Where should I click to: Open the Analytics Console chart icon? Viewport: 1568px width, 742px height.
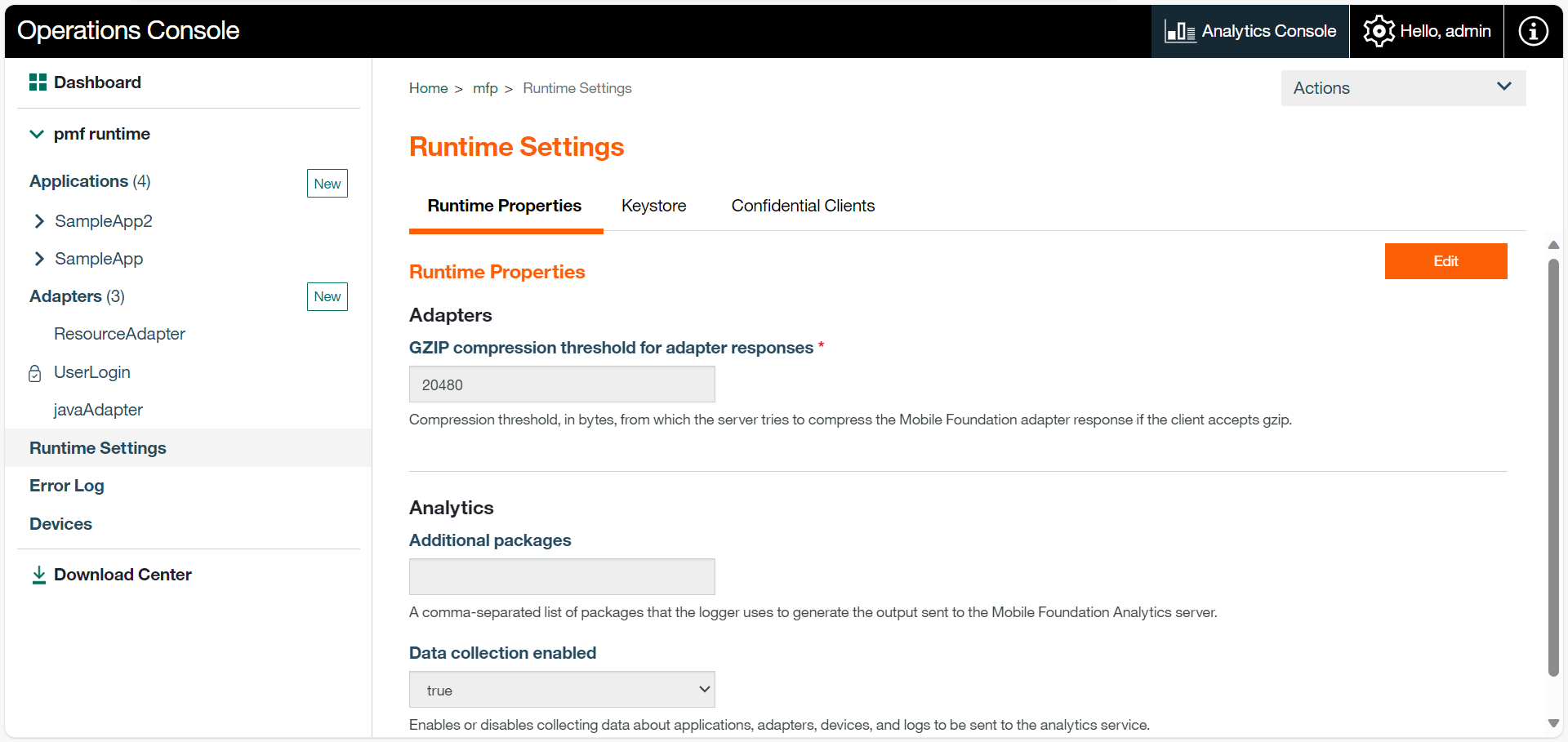click(1179, 32)
